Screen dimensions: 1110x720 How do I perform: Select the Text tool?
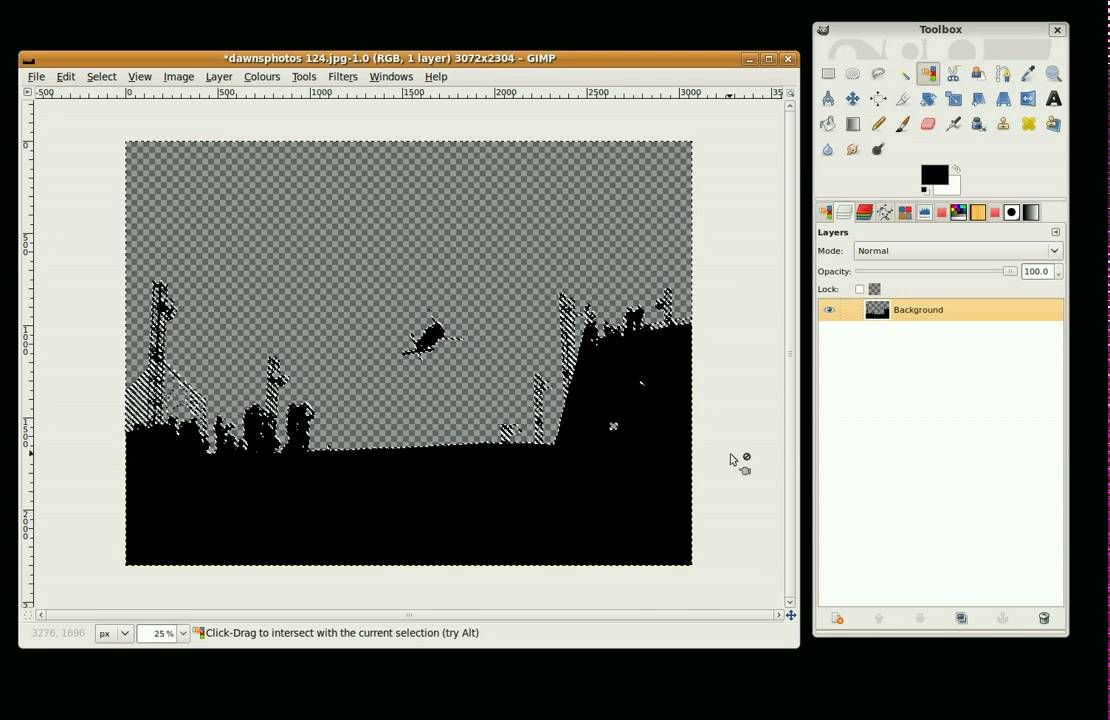point(1053,99)
